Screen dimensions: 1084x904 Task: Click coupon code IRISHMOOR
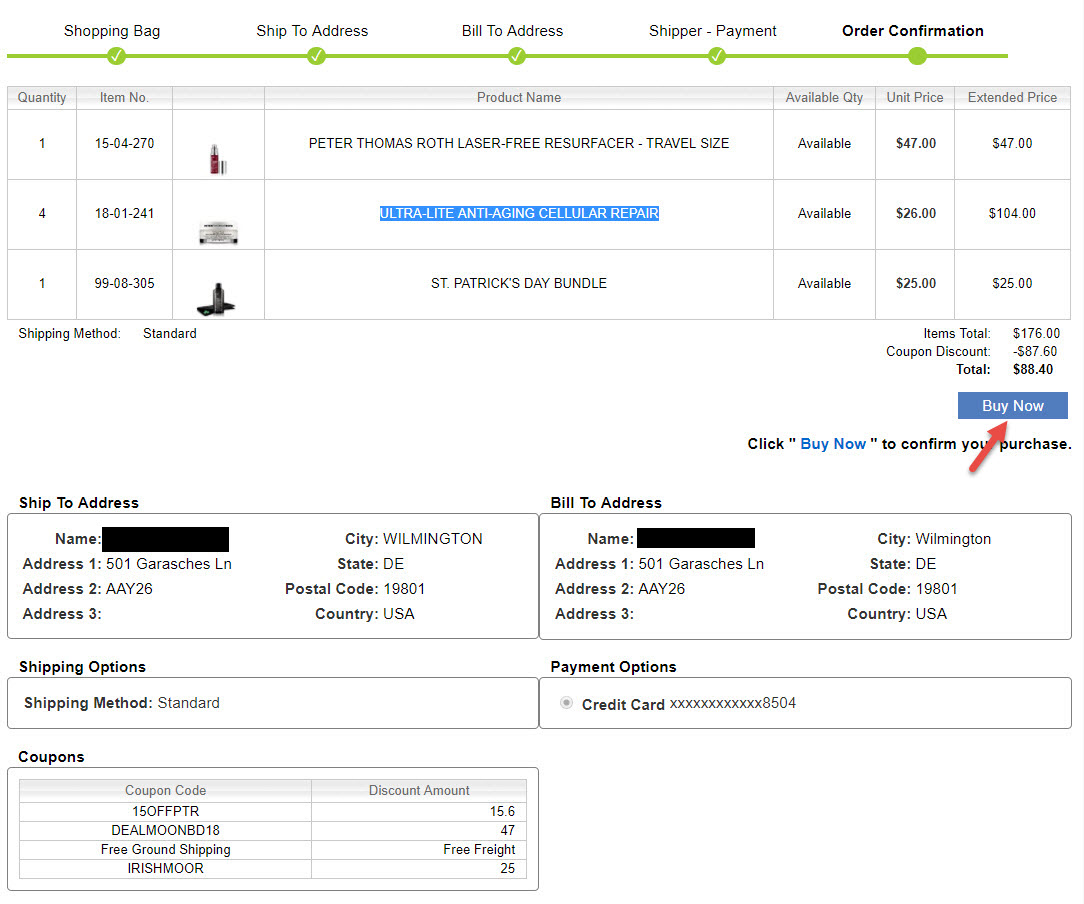pos(166,868)
